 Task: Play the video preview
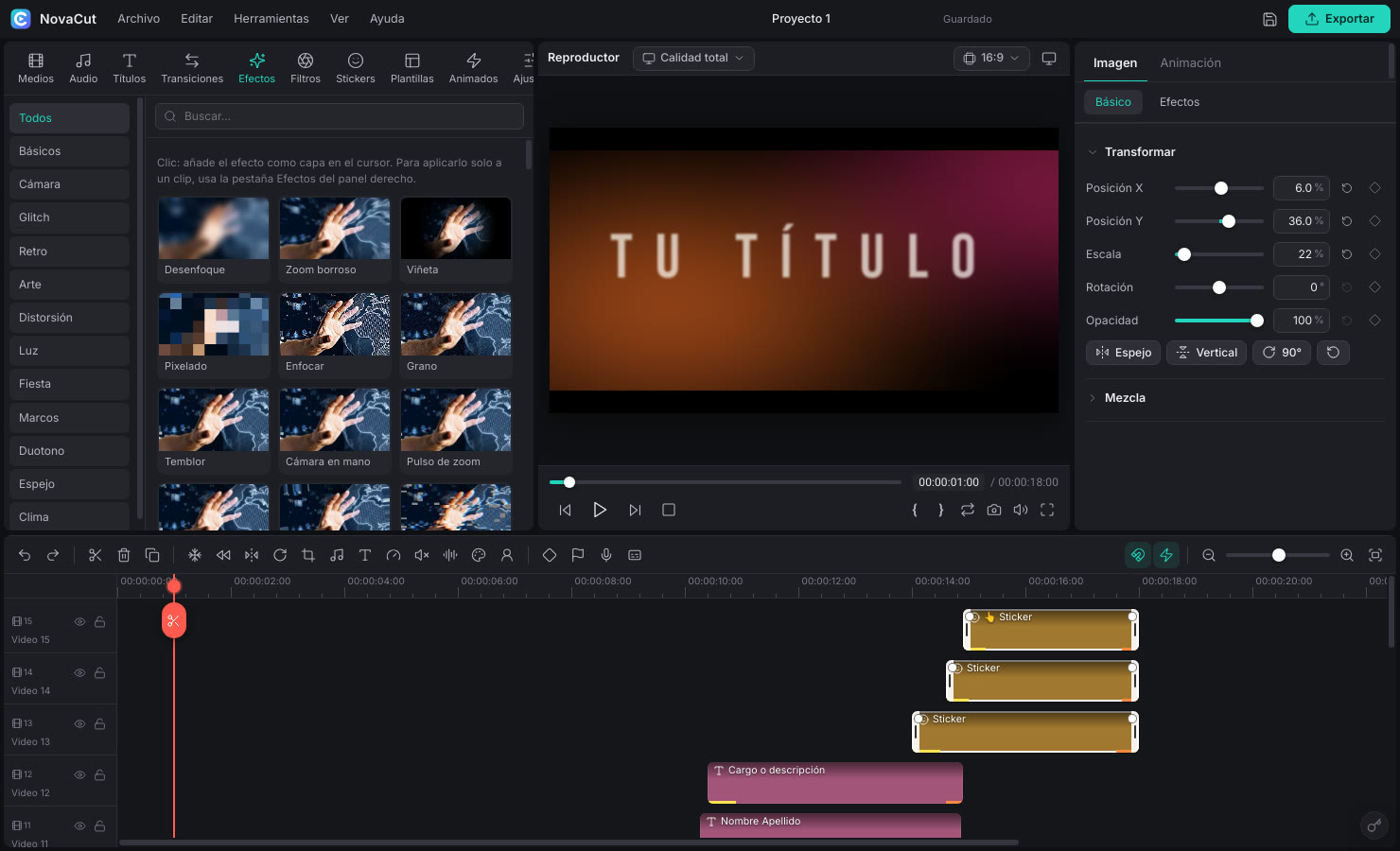coord(600,510)
